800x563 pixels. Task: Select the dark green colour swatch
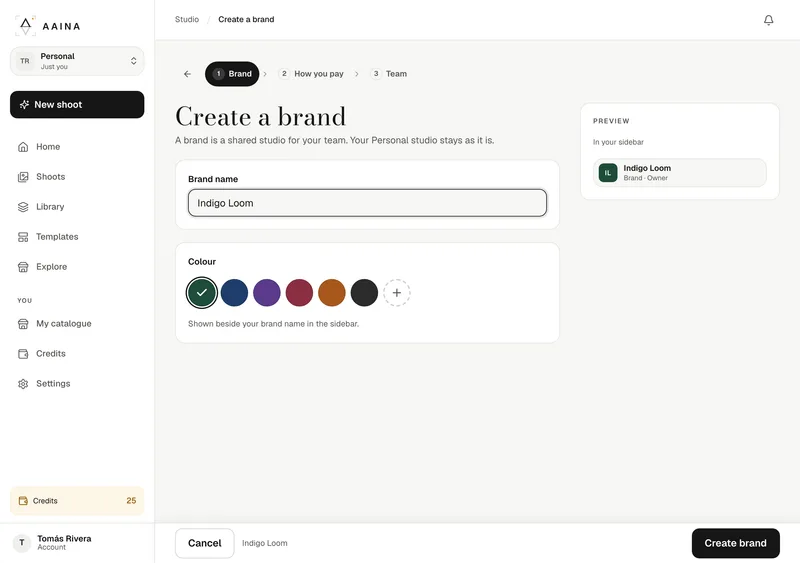click(x=202, y=292)
